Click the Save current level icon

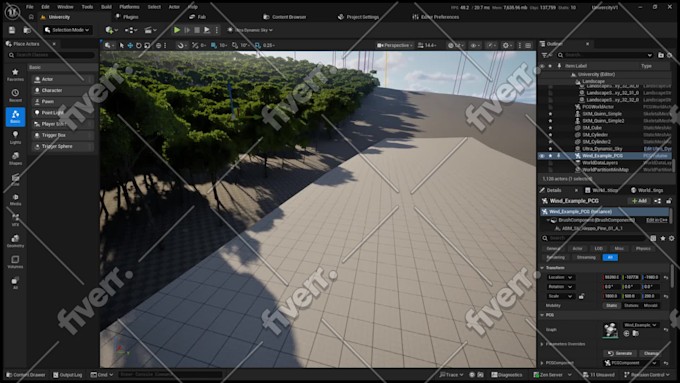coord(12,30)
